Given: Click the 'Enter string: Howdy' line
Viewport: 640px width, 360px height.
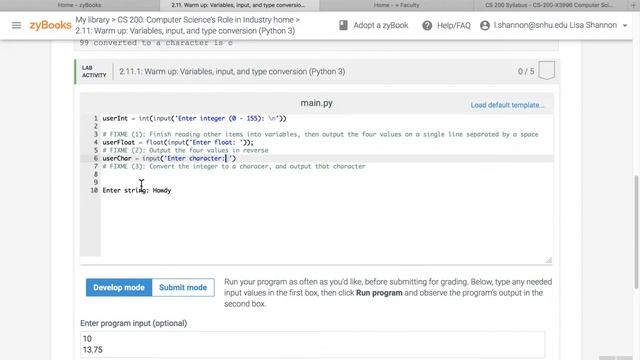Looking at the screenshot, I should [137, 190].
